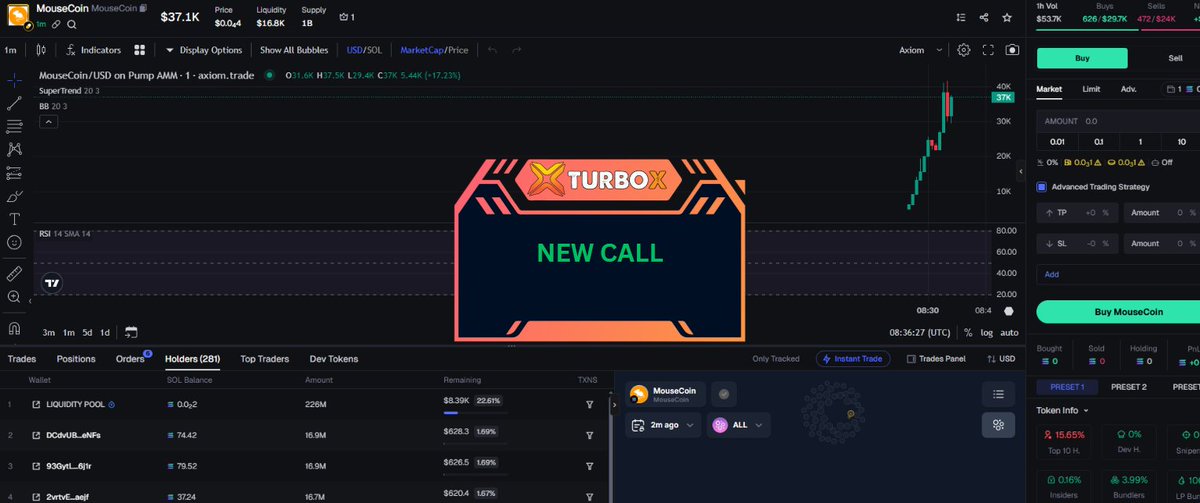This screenshot has width=1200, height=503.
Task: Enable Advanced Trading Strategy checkbox
Action: [1041, 187]
